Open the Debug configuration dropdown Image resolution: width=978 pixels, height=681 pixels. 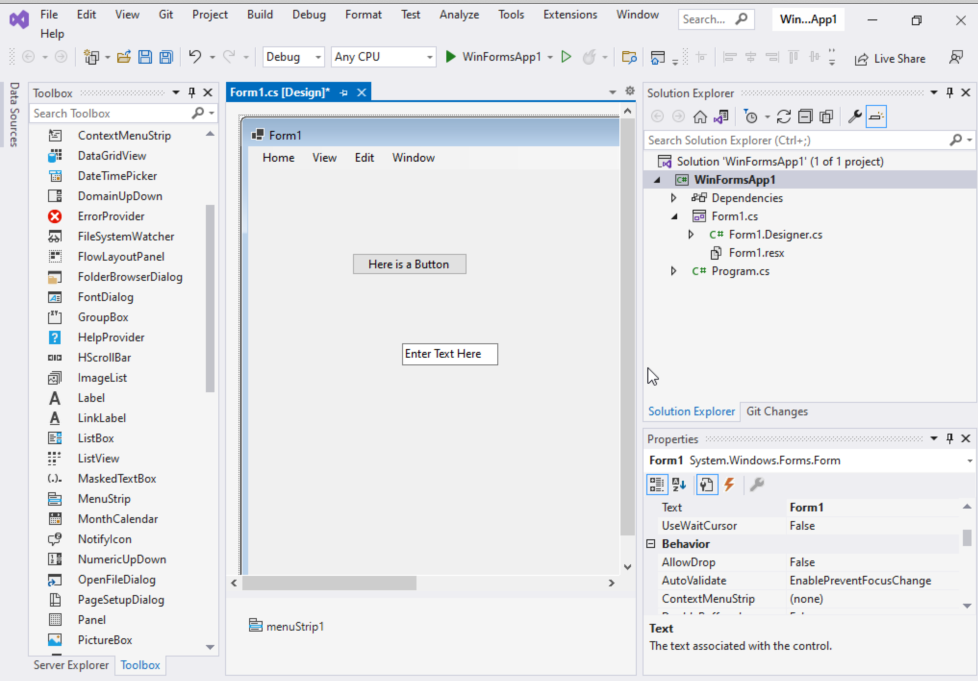coord(293,57)
